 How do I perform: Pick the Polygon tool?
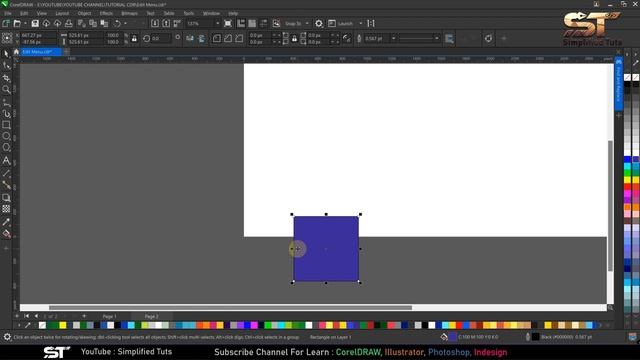tap(6, 148)
